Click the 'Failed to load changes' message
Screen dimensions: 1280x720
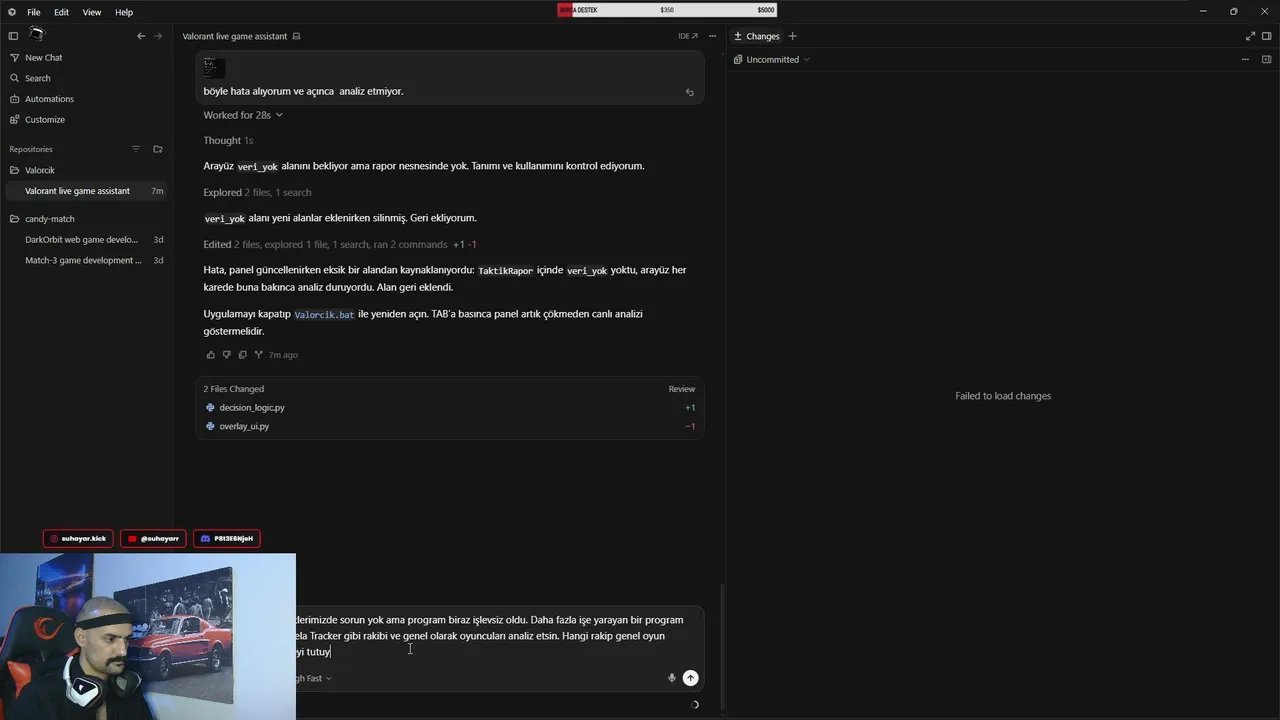[x=1003, y=396]
